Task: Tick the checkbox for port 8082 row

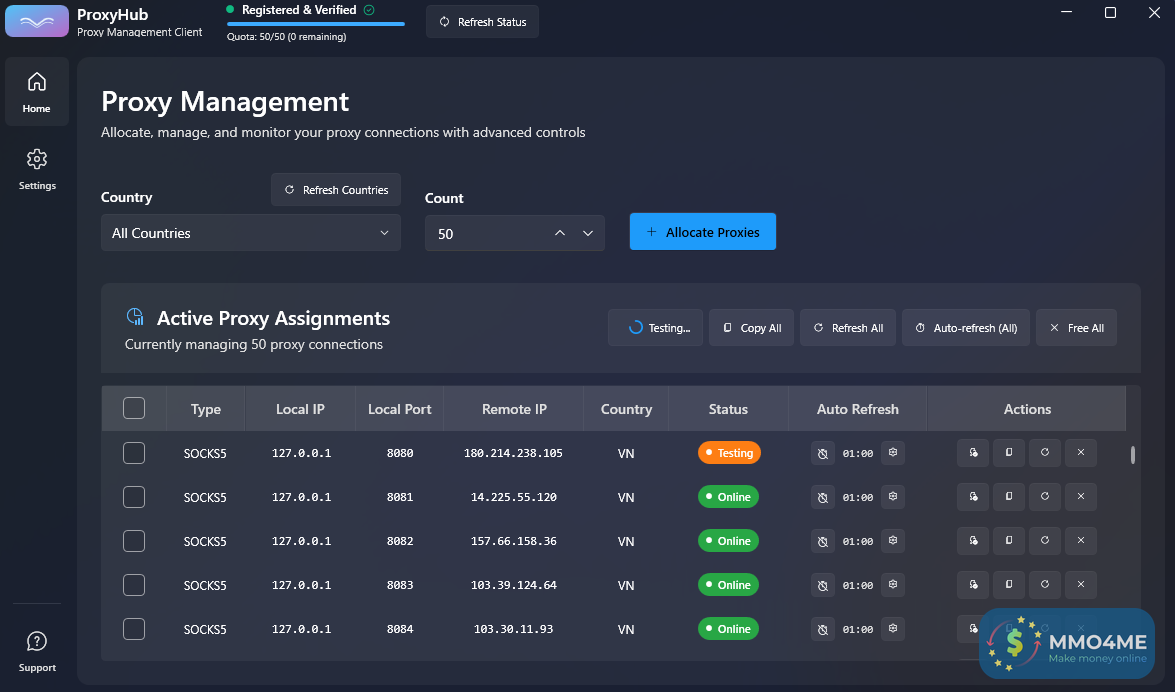Action: 134,541
